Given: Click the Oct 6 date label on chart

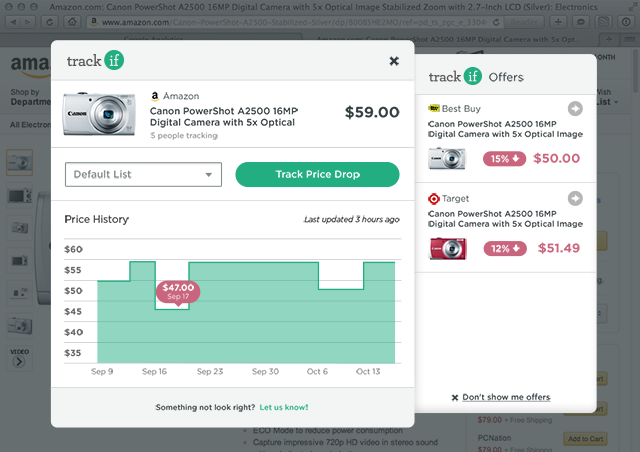Looking at the screenshot, I should [317, 371].
